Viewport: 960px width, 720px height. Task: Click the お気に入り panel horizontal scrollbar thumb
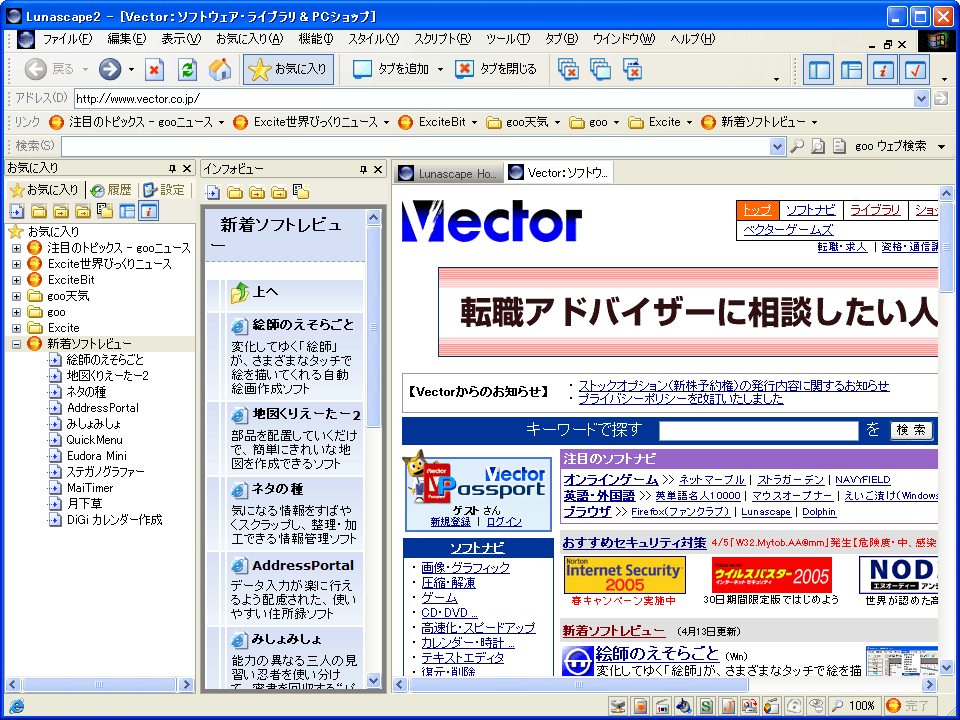tap(99, 684)
